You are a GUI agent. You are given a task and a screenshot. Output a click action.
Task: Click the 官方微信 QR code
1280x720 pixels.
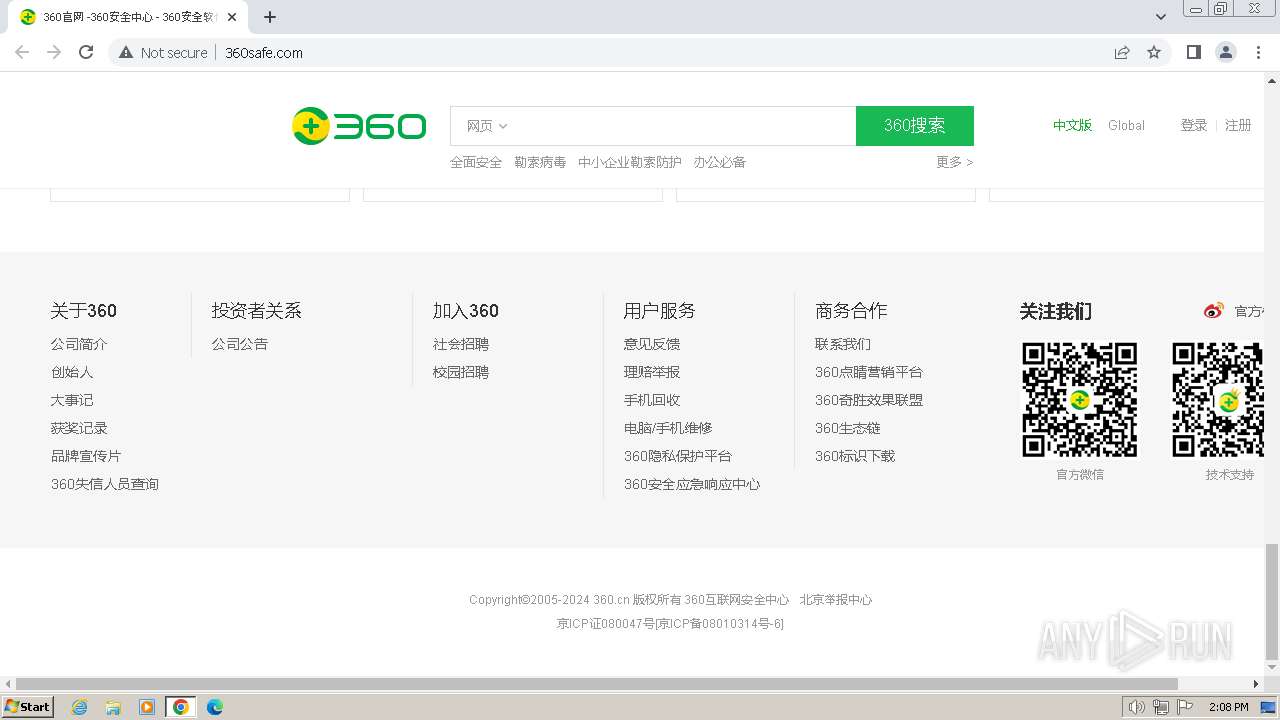tap(1079, 400)
